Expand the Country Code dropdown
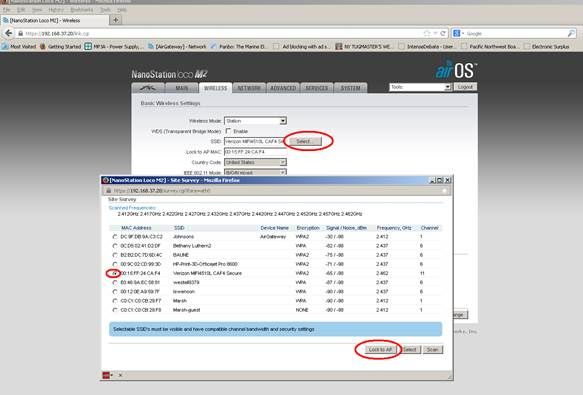The height and width of the screenshot is (395, 583). coord(255,163)
